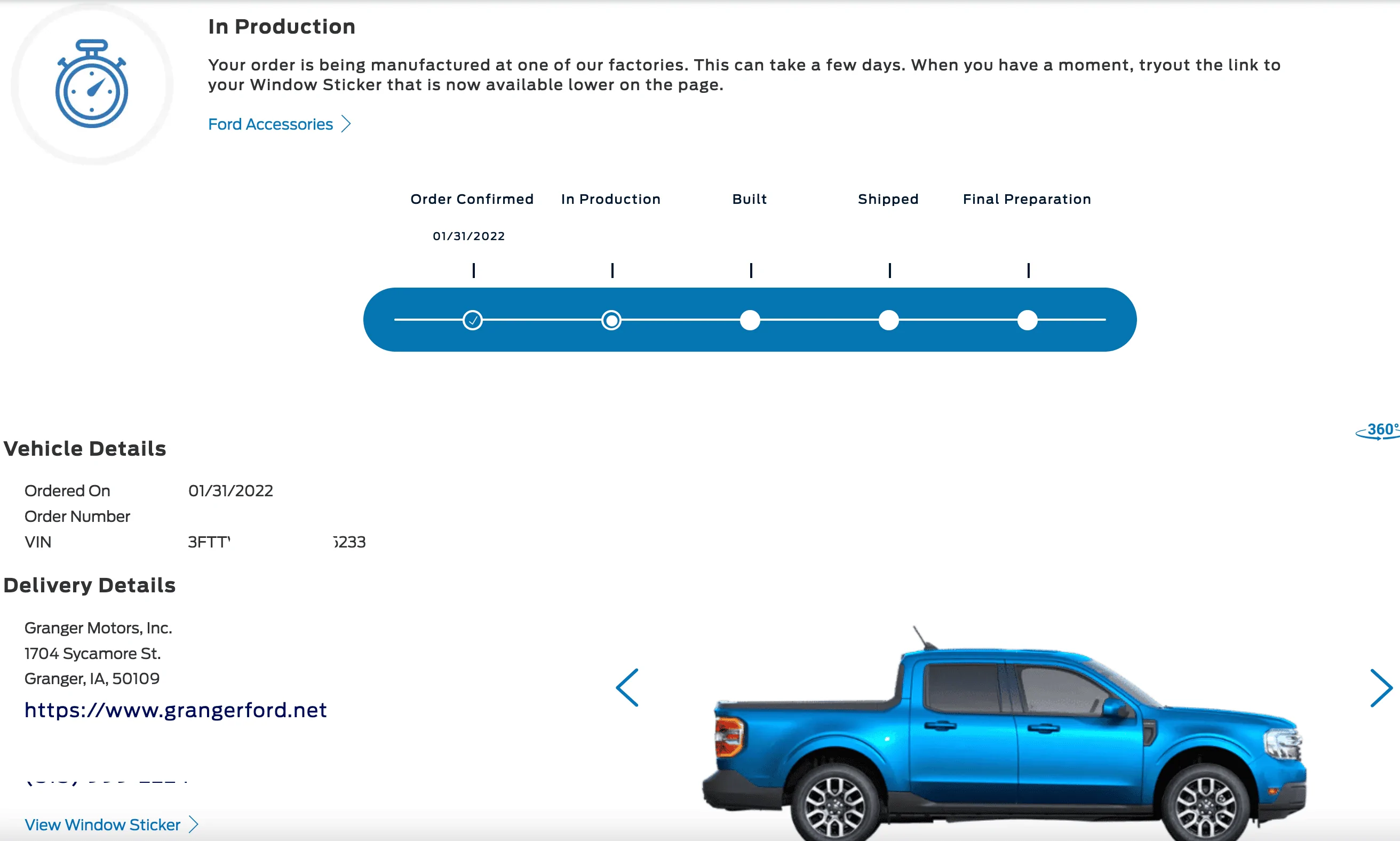
Task: Show next vehicle image with right arrow
Action: tap(1381, 688)
